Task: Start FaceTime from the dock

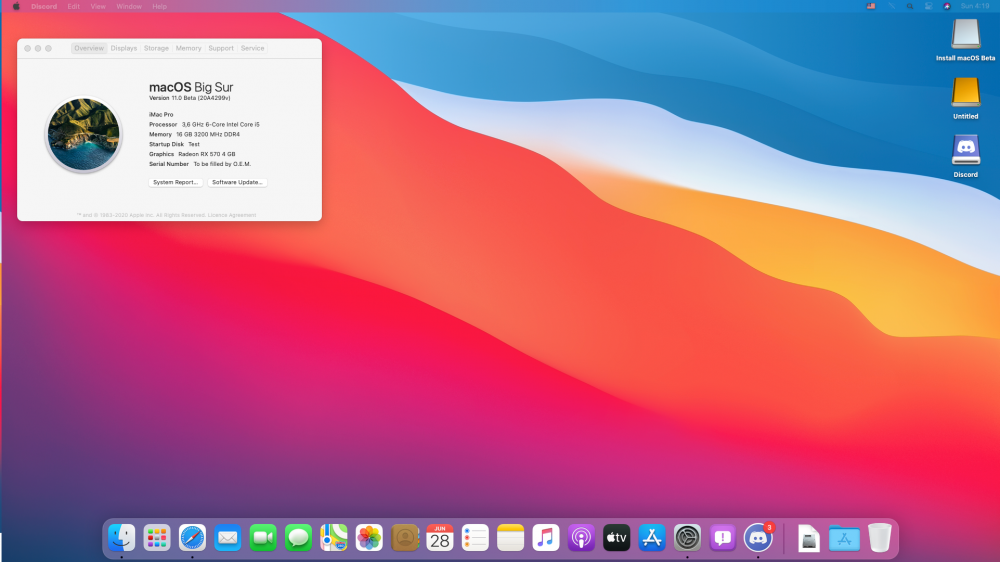Action: coord(263,538)
